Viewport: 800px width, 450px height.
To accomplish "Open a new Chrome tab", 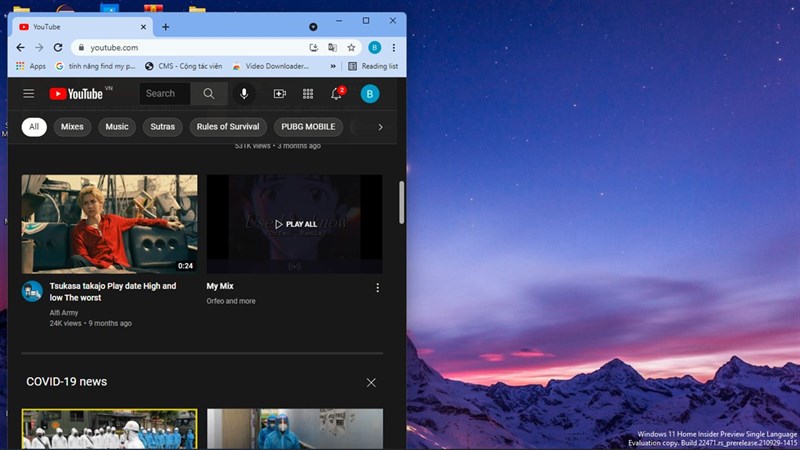I will (165, 27).
